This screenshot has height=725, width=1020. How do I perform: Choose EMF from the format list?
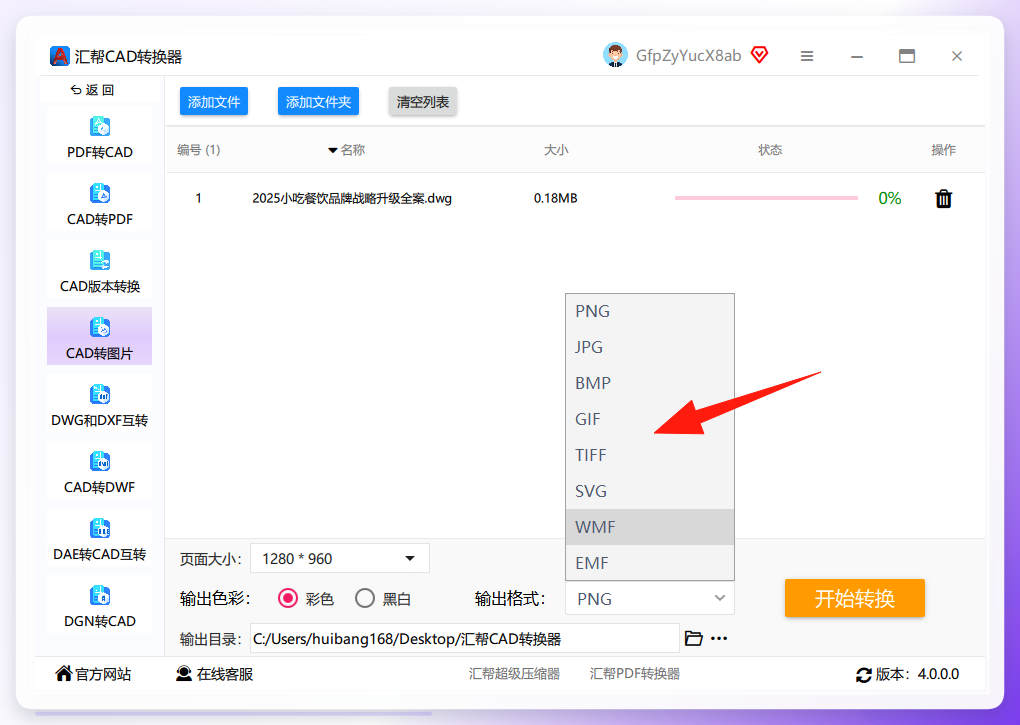[650, 562]
